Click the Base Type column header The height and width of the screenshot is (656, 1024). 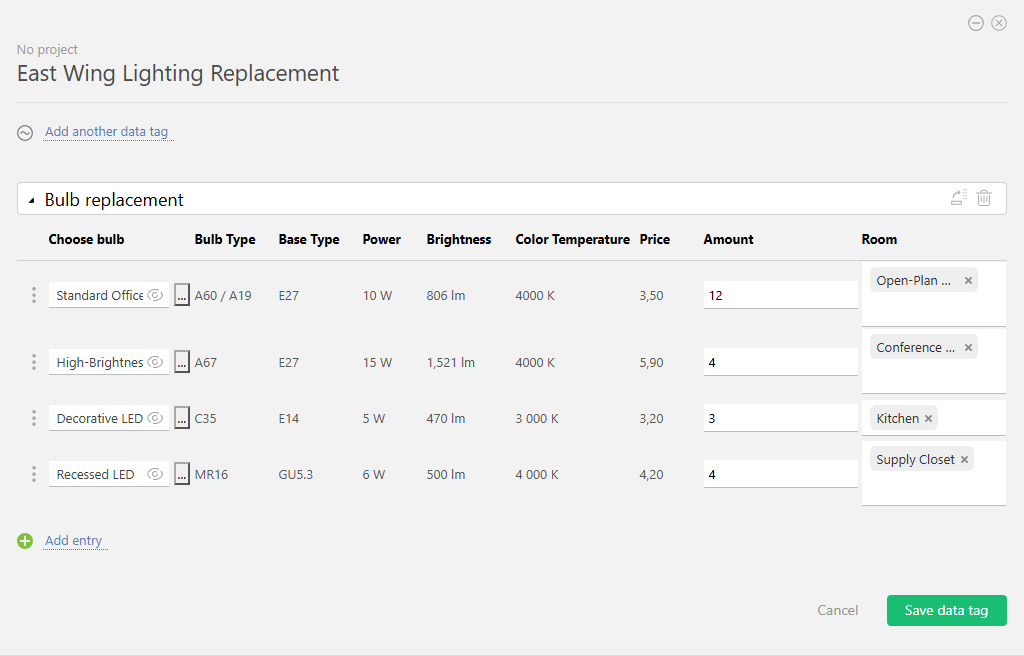[309, 239]
